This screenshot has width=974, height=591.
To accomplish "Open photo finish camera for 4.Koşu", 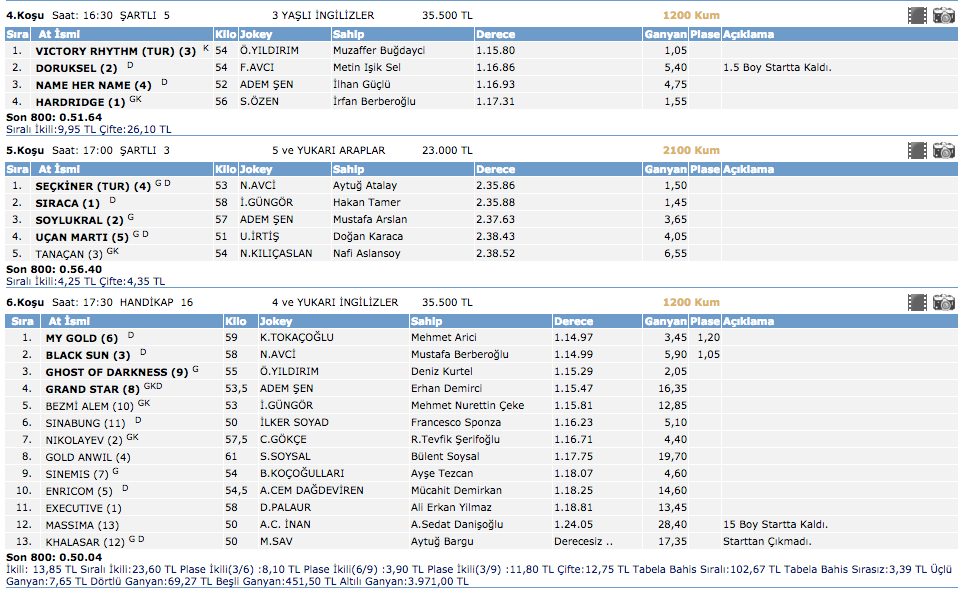I will click(x=943, y=15).
